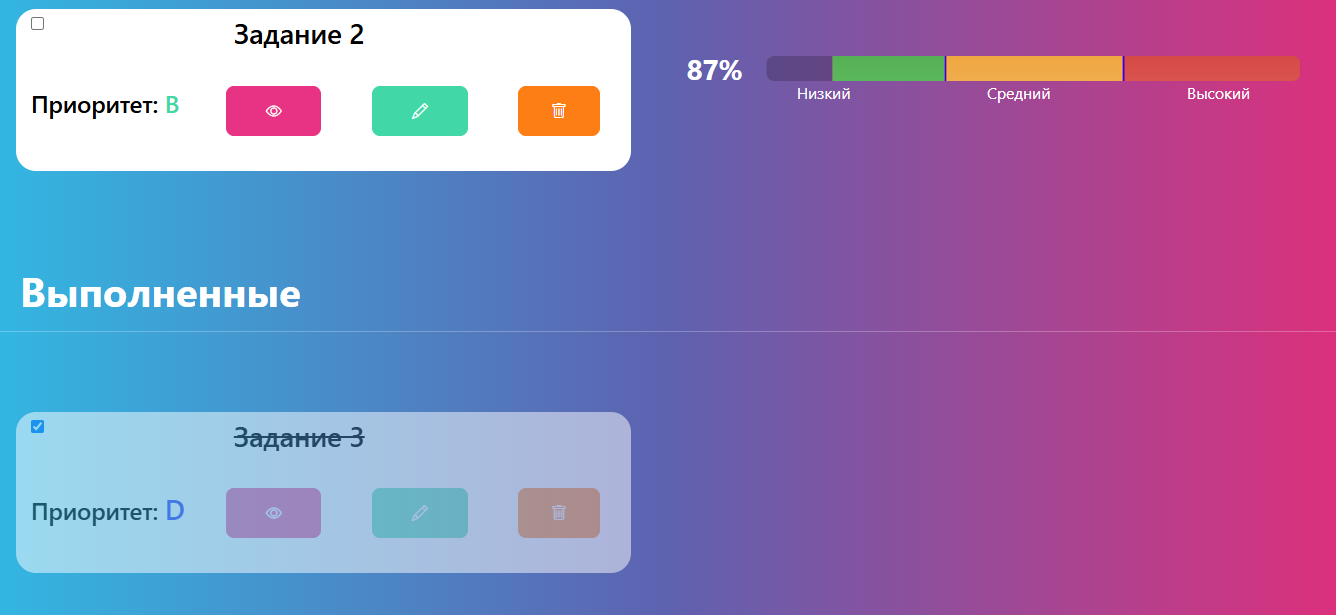Edit Задание 2 with the green pencil button

click(x=420, y=111)
